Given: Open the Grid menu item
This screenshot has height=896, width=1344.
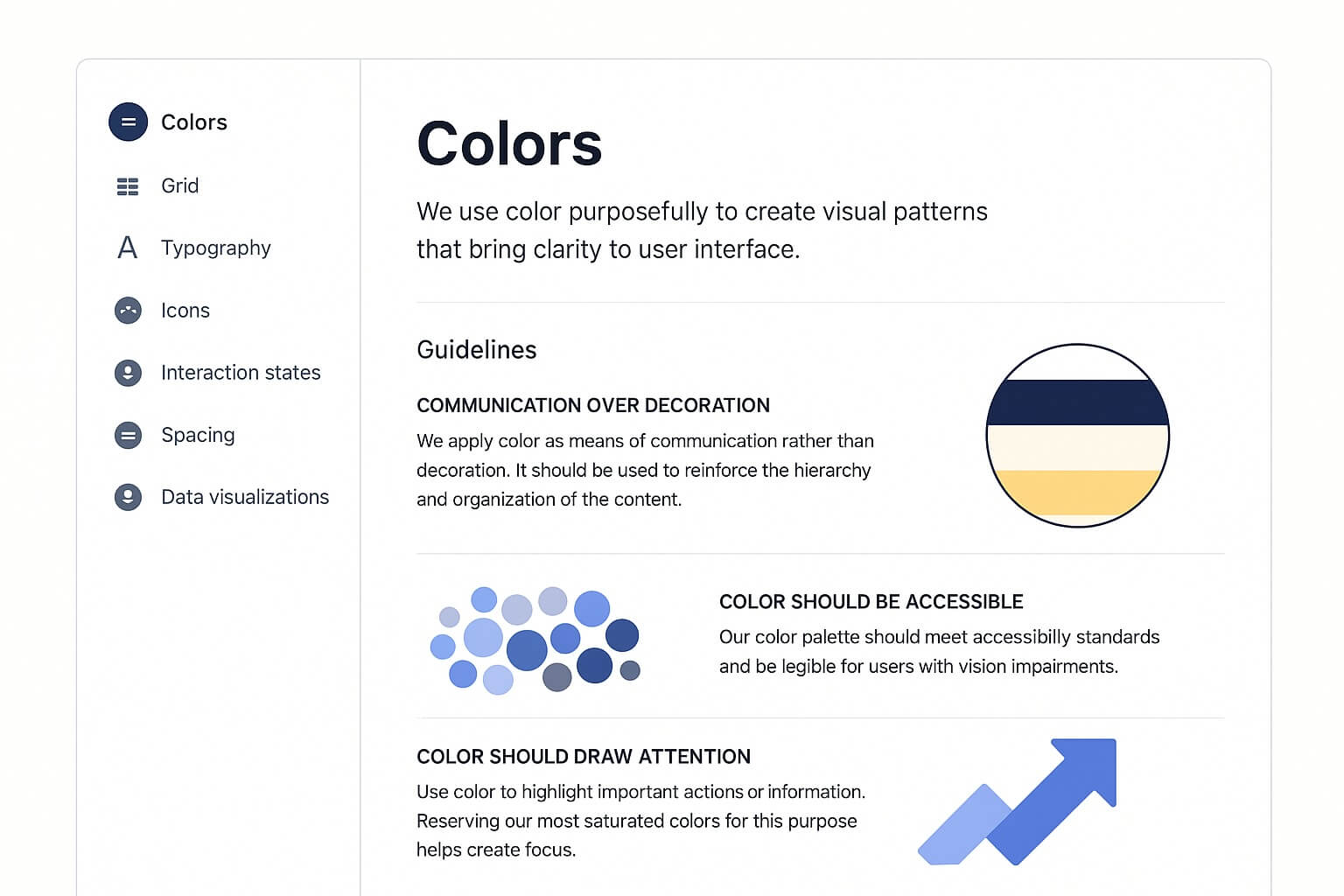Looking at the screenshot, I should [x=180, y=185].
